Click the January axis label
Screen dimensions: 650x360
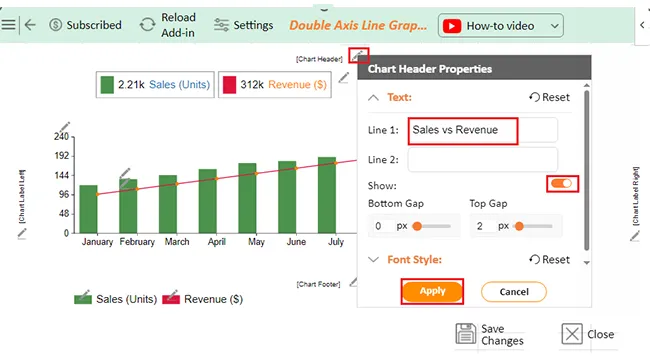coord(97,242)
